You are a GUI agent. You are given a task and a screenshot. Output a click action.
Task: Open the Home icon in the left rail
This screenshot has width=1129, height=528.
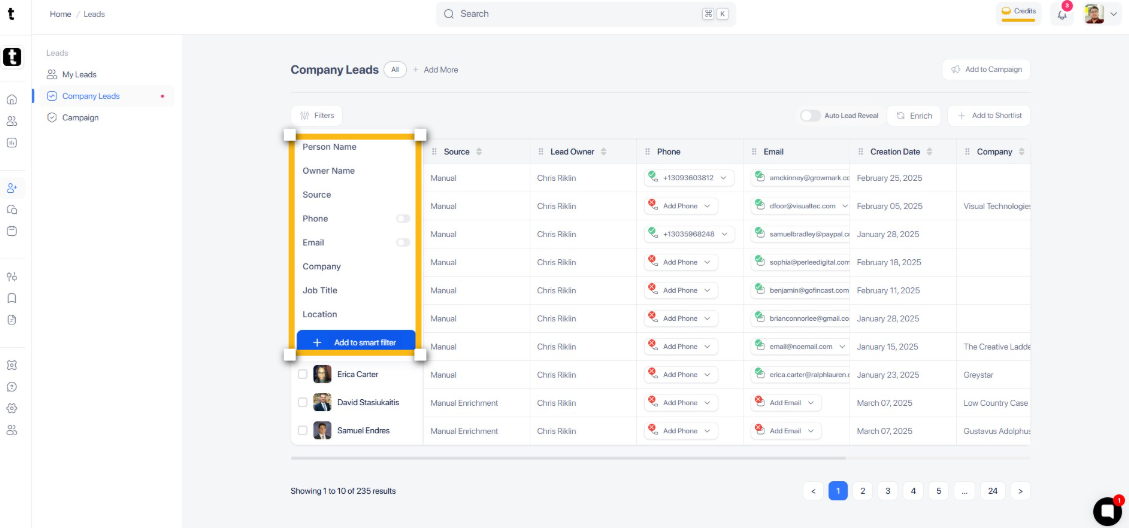(12, 99)
